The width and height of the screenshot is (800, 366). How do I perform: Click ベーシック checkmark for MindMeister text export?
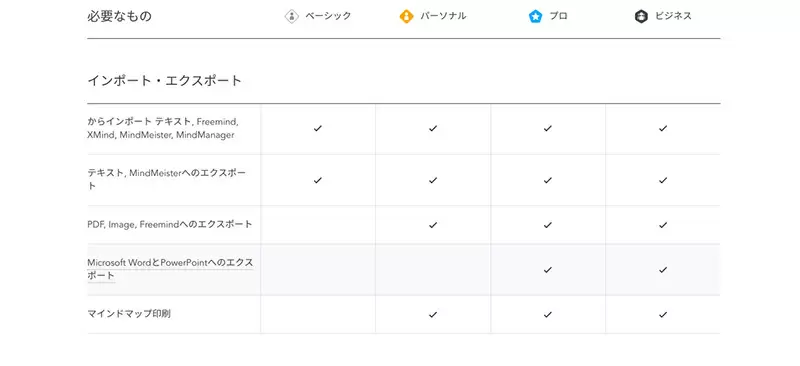point(318,180)
